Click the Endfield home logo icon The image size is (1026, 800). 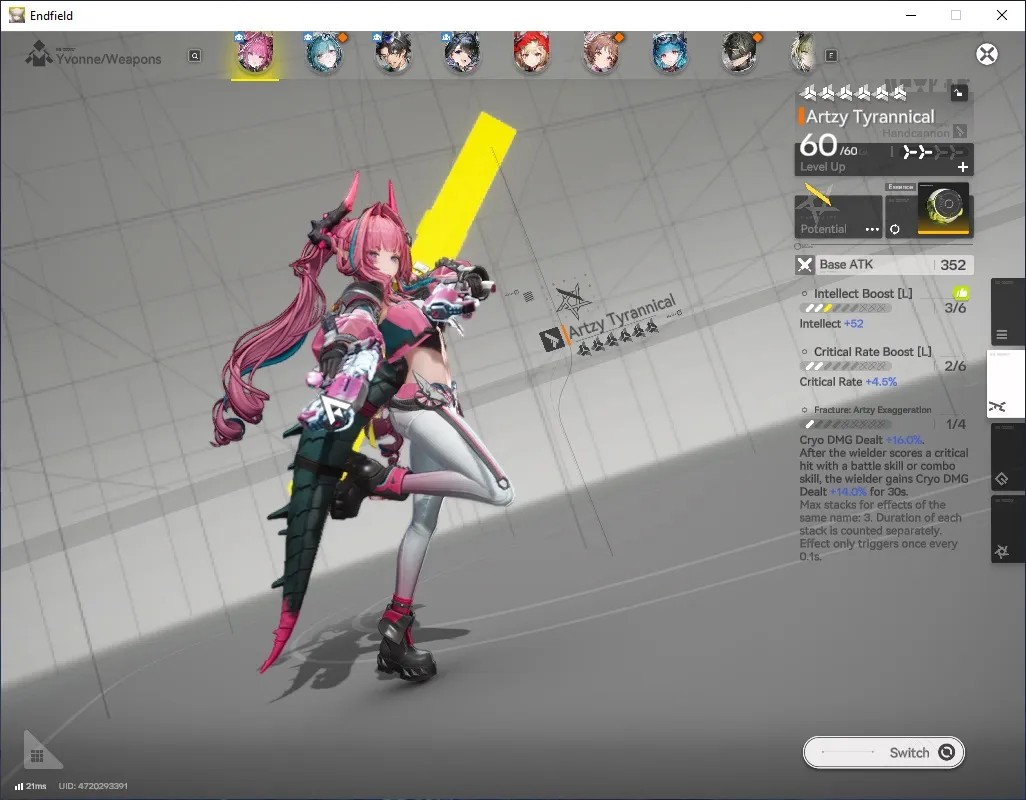click(x=39, y=54)
